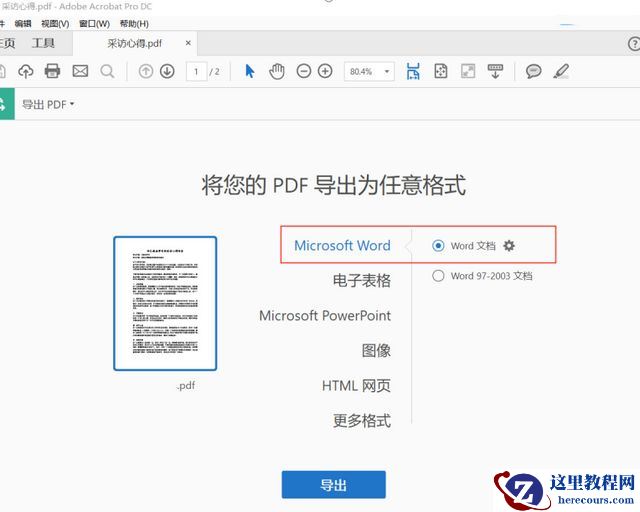Zoom out with minus icon
The width and height of the screenshot is (640, 512).
304,71
